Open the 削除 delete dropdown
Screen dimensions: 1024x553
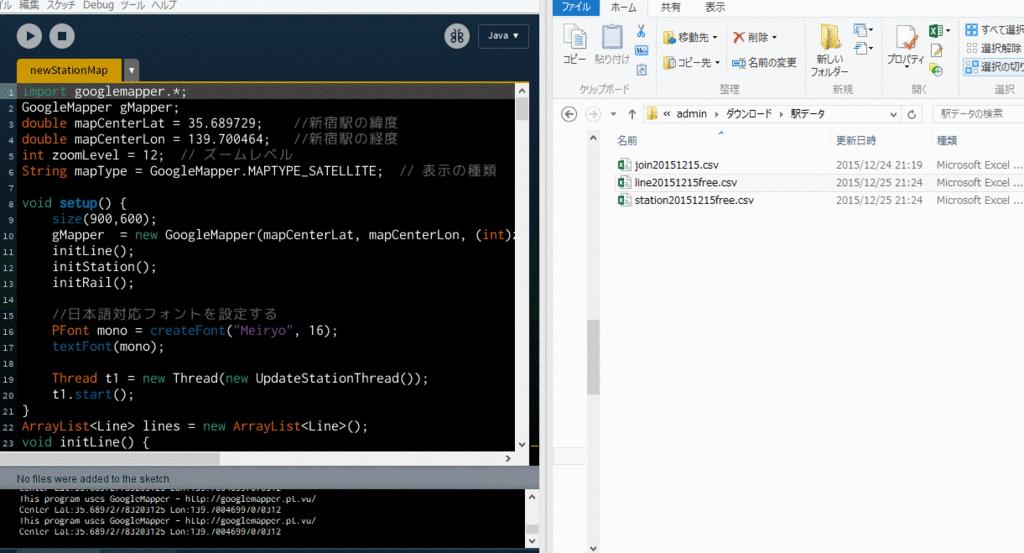(x=755, y=37)
